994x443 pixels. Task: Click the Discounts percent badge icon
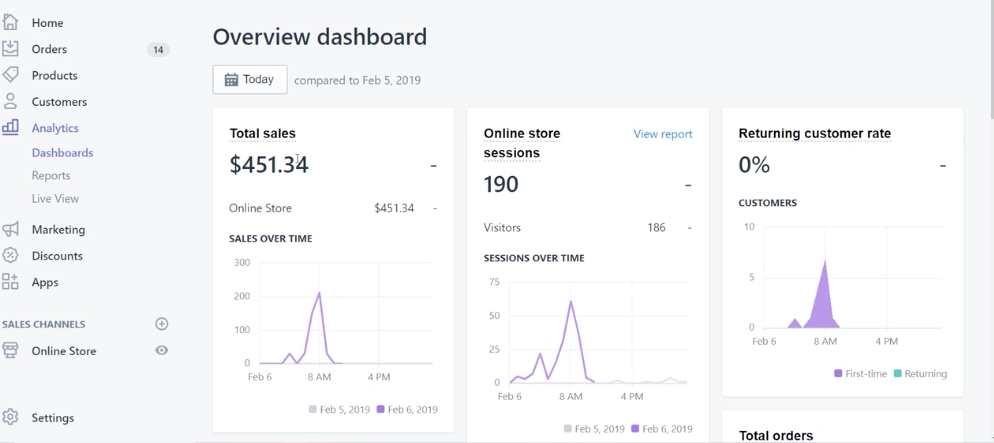pyautogui.click(x=10, y=255)
